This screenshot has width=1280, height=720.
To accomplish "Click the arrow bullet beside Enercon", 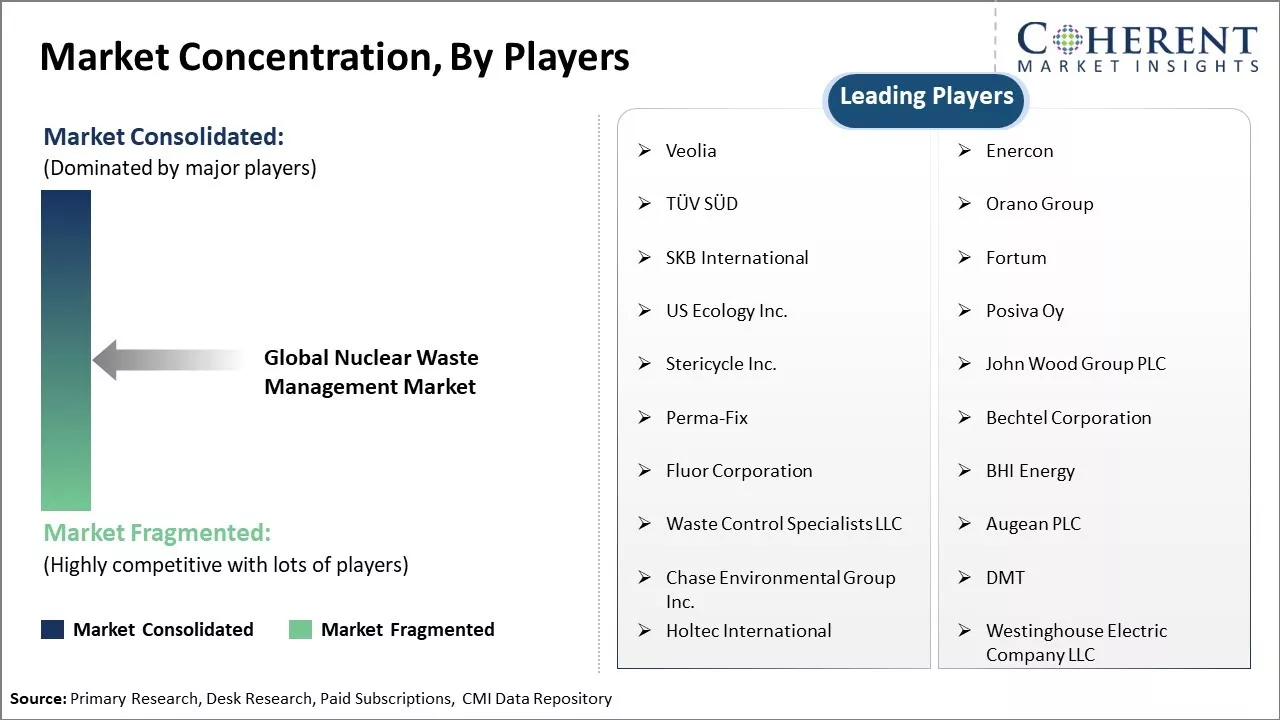I will [x=965, y=151].
